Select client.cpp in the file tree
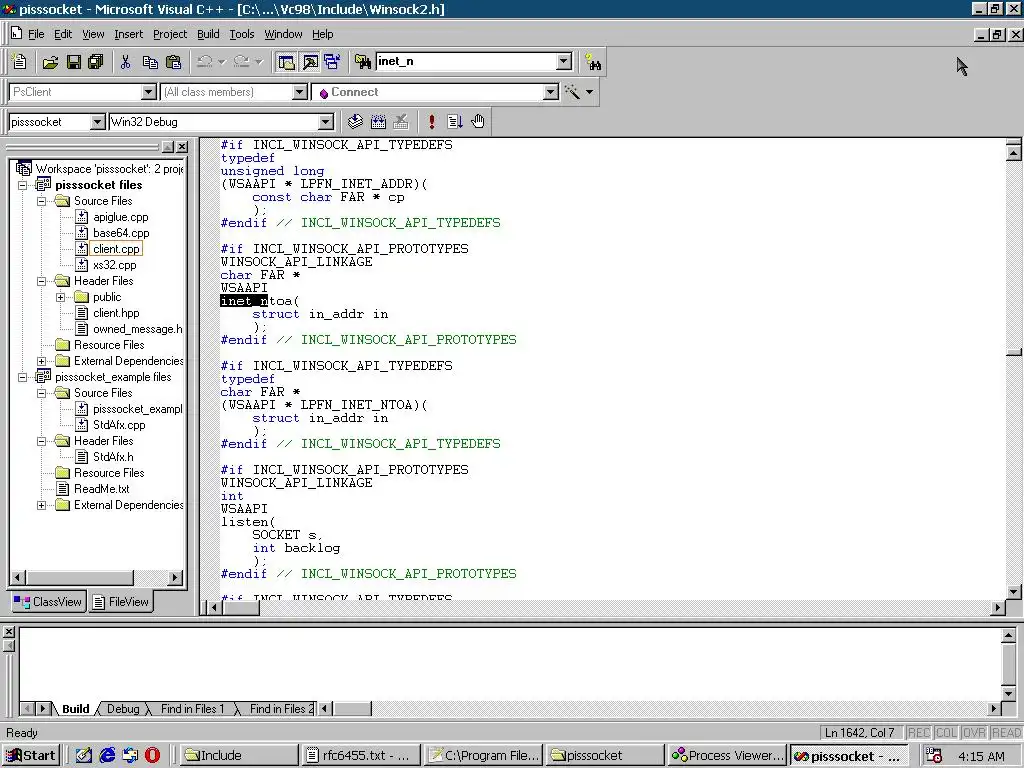The height and width of the screenshot is (768, 1024). click(x=116, y=249)
